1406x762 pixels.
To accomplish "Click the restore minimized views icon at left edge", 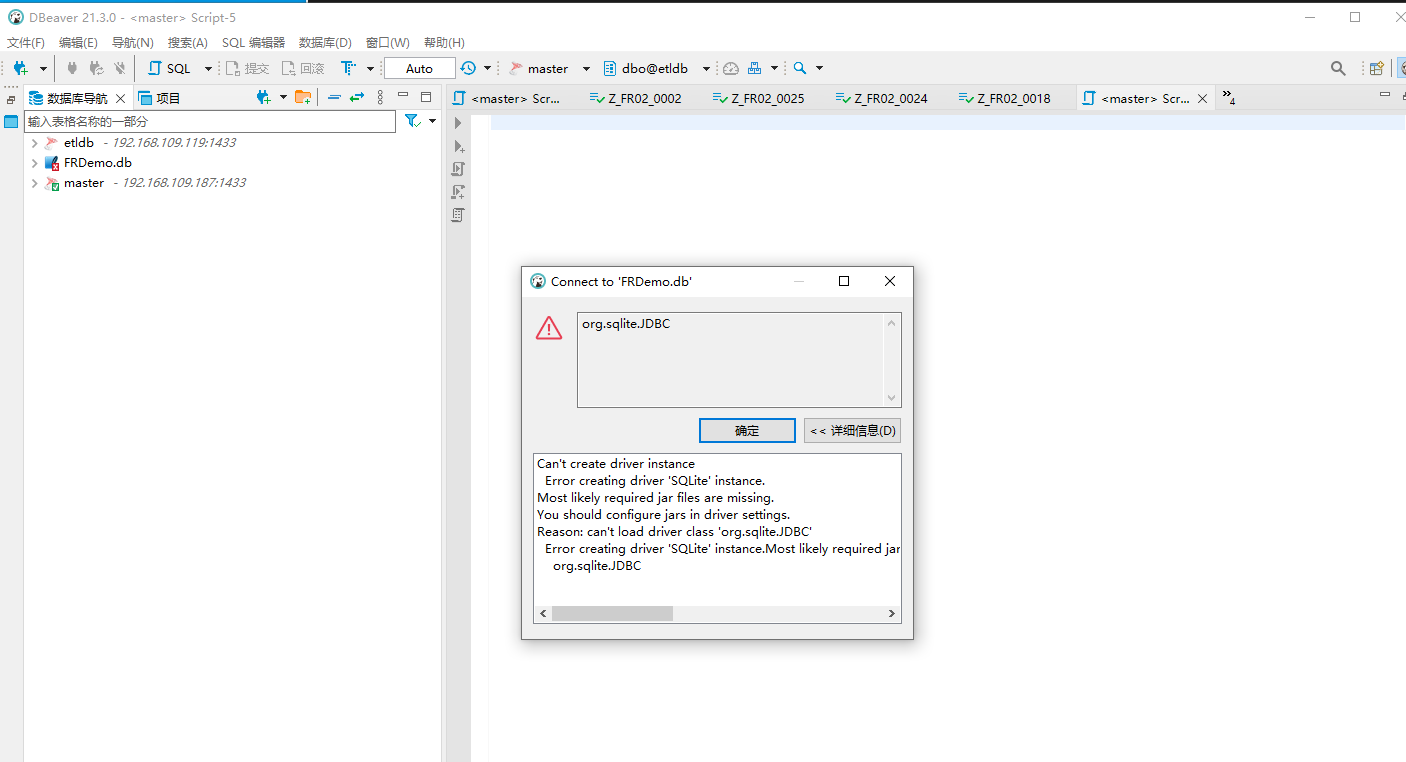I will click(x=11, y=101).
